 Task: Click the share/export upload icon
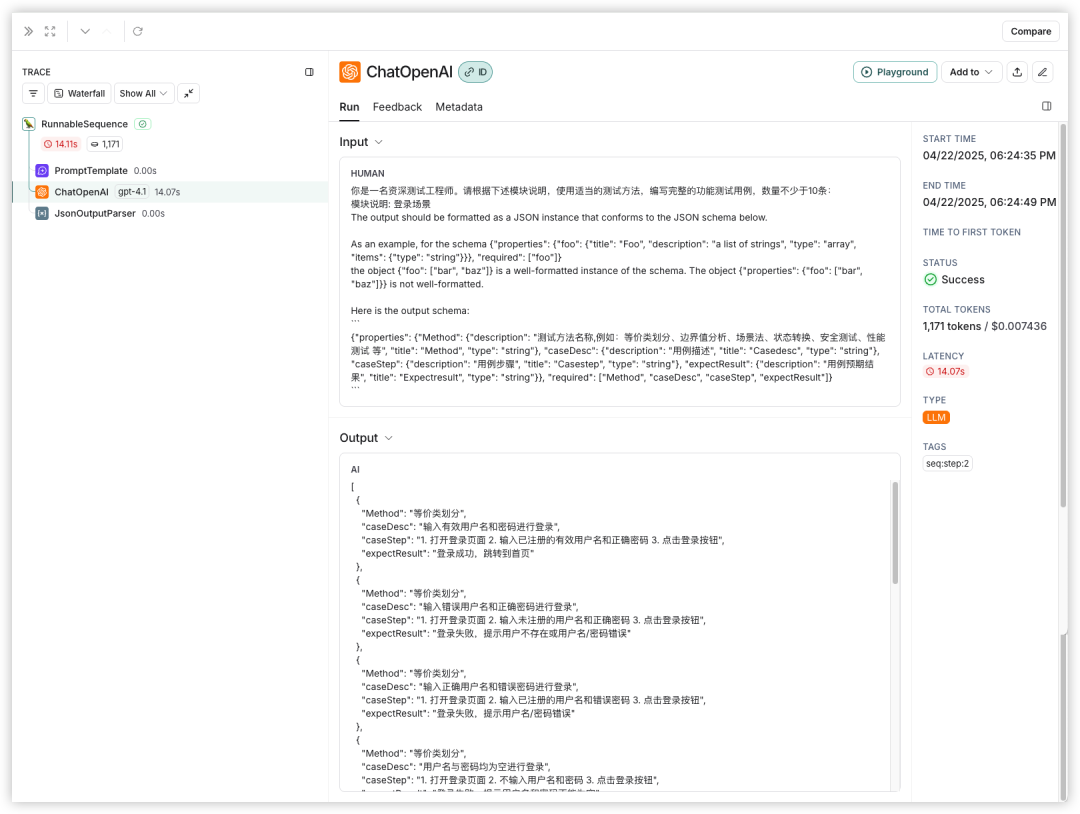pyautogui.click(x=1017, y=72)
